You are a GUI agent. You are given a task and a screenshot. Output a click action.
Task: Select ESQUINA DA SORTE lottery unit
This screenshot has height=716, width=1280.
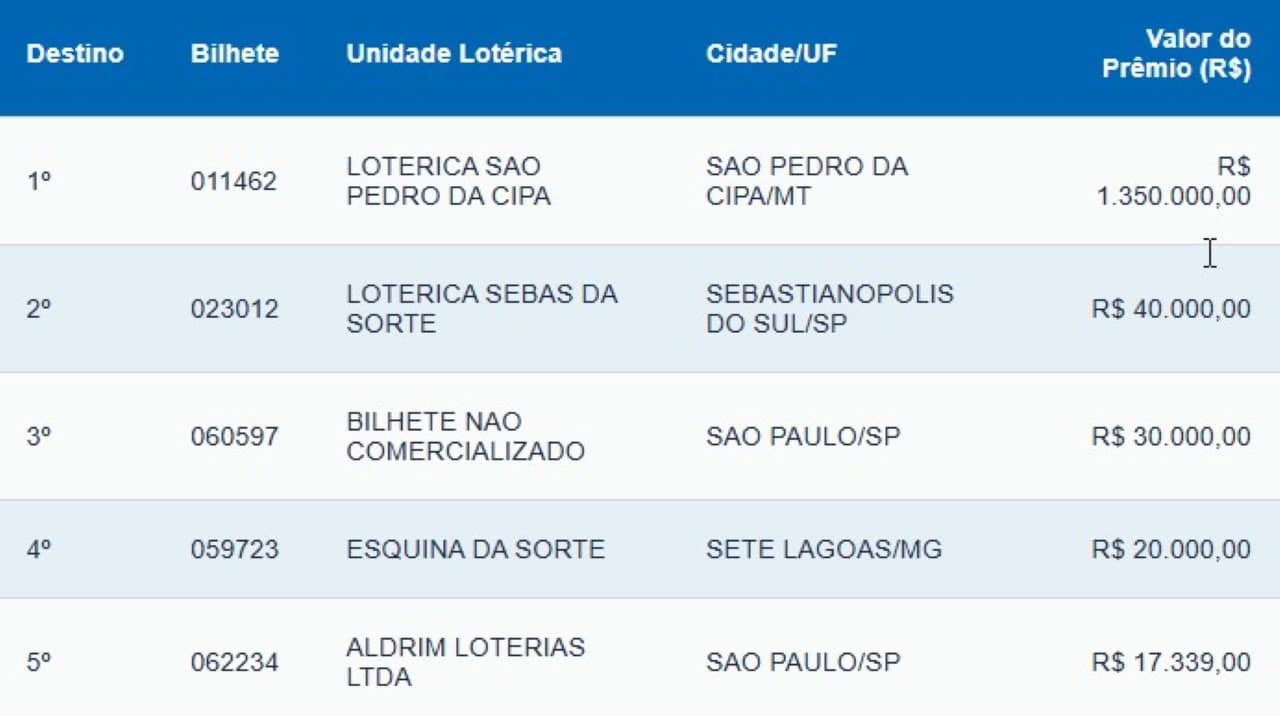coord(475,550)
